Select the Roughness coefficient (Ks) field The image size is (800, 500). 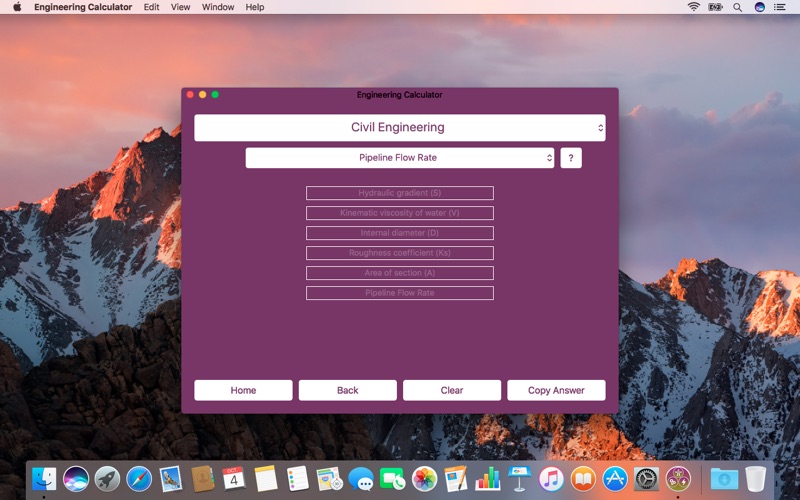[x=399, y=253]
